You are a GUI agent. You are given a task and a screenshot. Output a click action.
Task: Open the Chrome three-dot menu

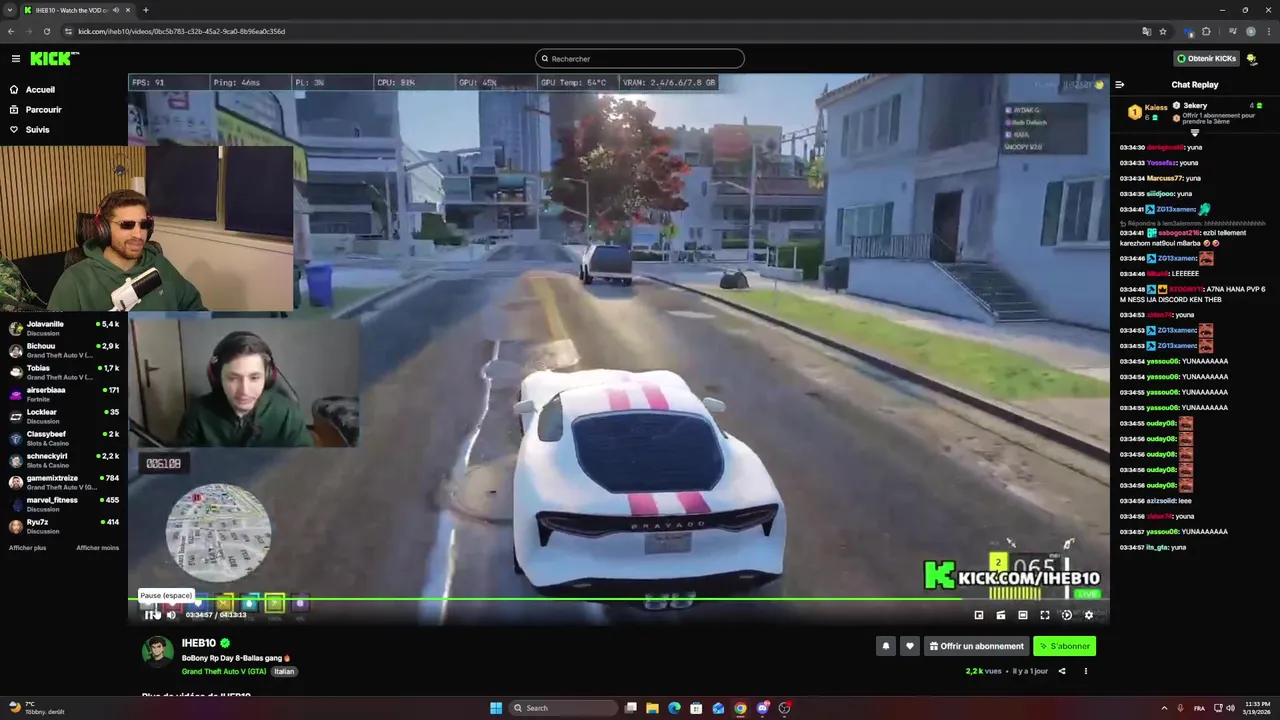click(x=1269, y=31)
